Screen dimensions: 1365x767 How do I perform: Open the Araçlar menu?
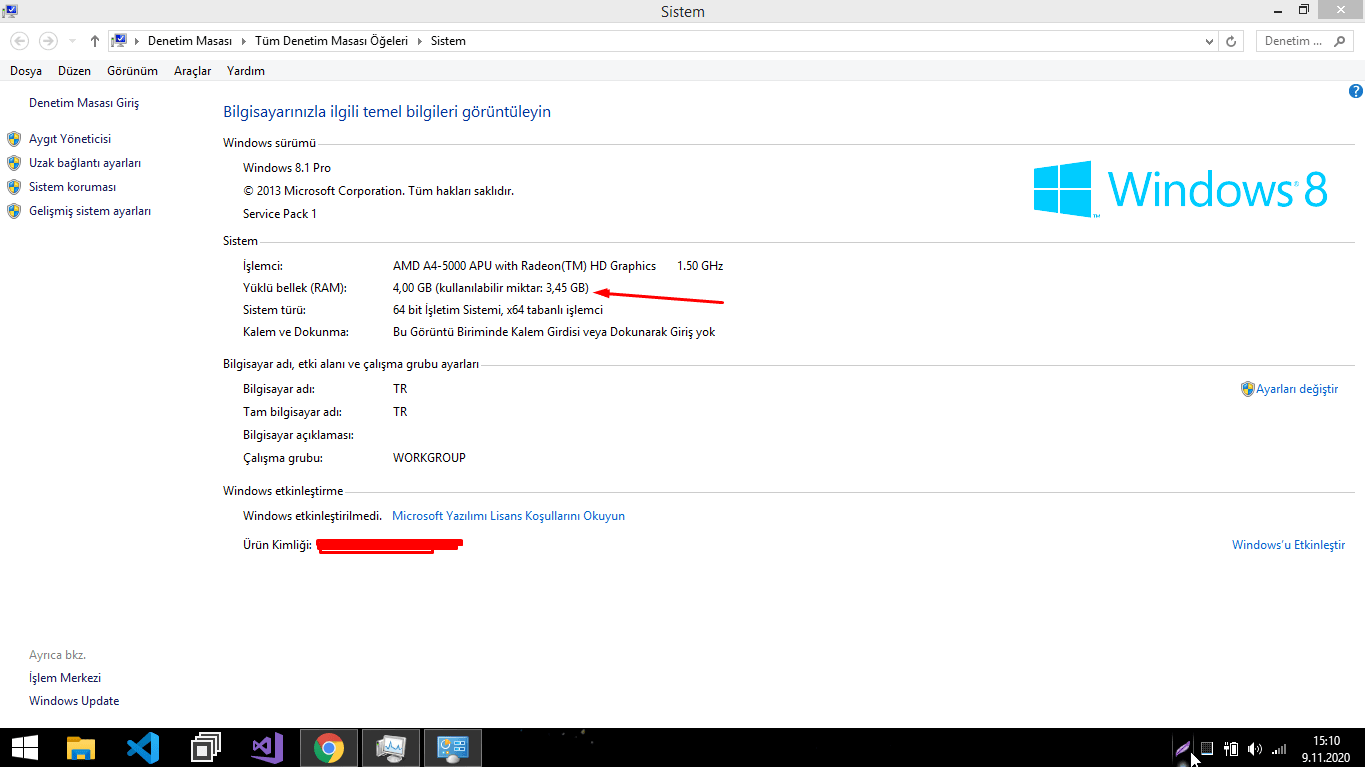point(193,71)
